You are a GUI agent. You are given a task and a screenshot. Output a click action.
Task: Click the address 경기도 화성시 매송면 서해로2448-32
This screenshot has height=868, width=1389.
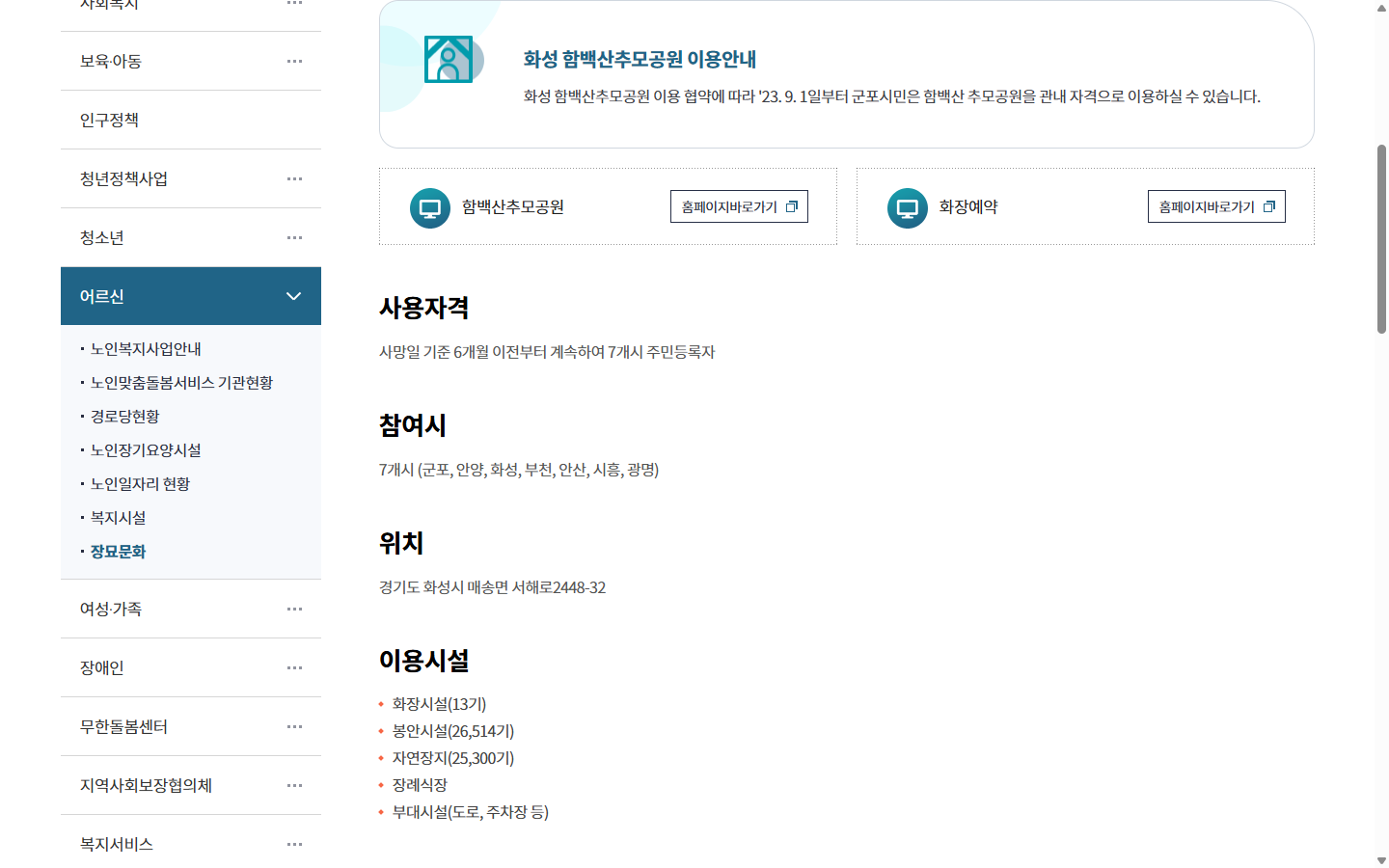pyautogui.click(x=492, y=587)
